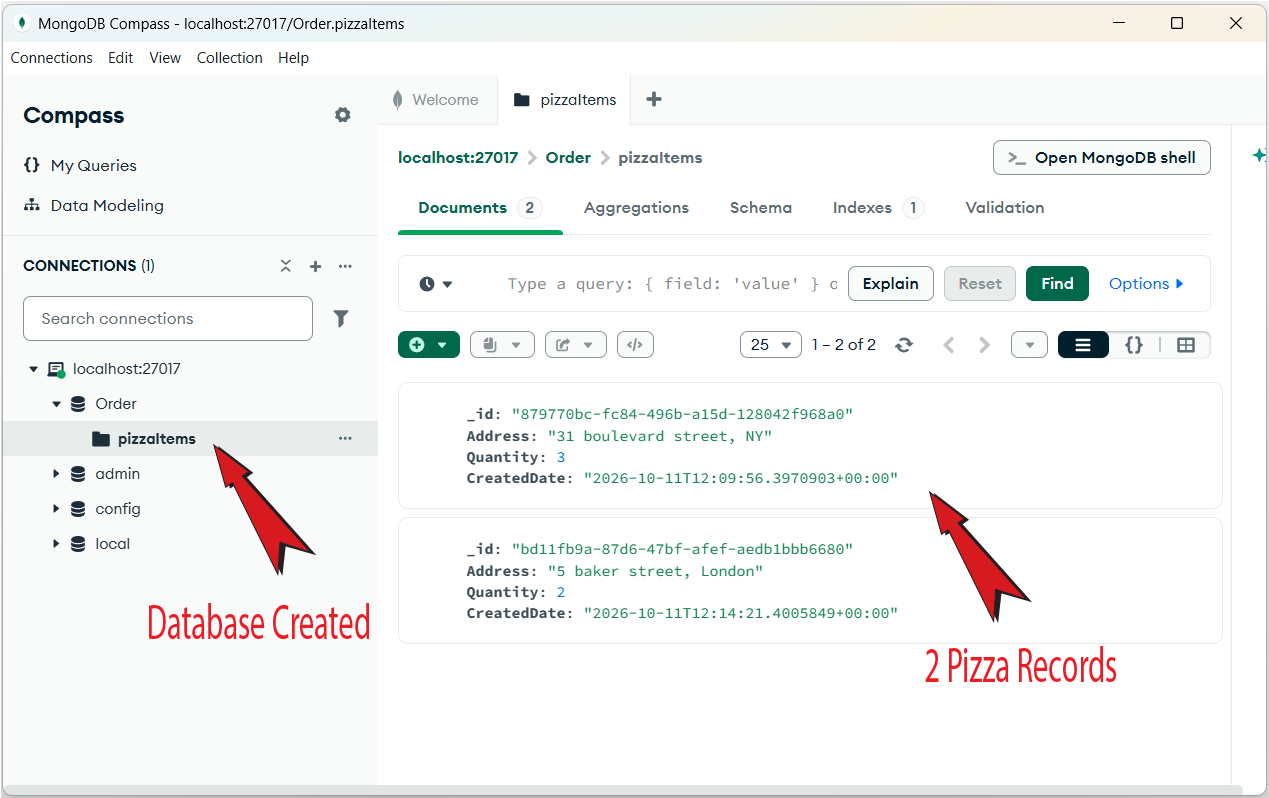Viewport: 1269px width, 798px height.
Task: Open the Validation tab
Action: pyautogui.click(x=1005, y=208)
